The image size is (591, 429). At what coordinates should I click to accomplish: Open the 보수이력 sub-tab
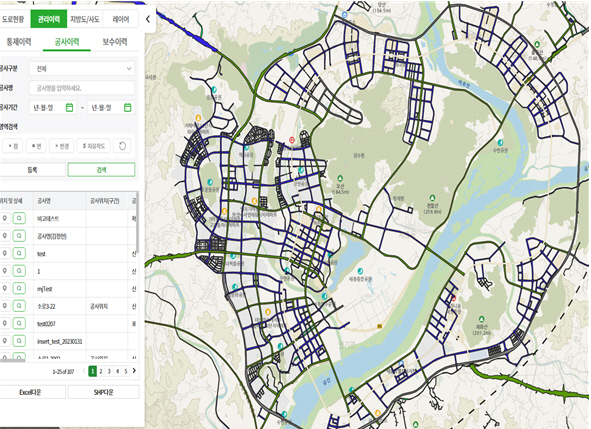point(115,42)
